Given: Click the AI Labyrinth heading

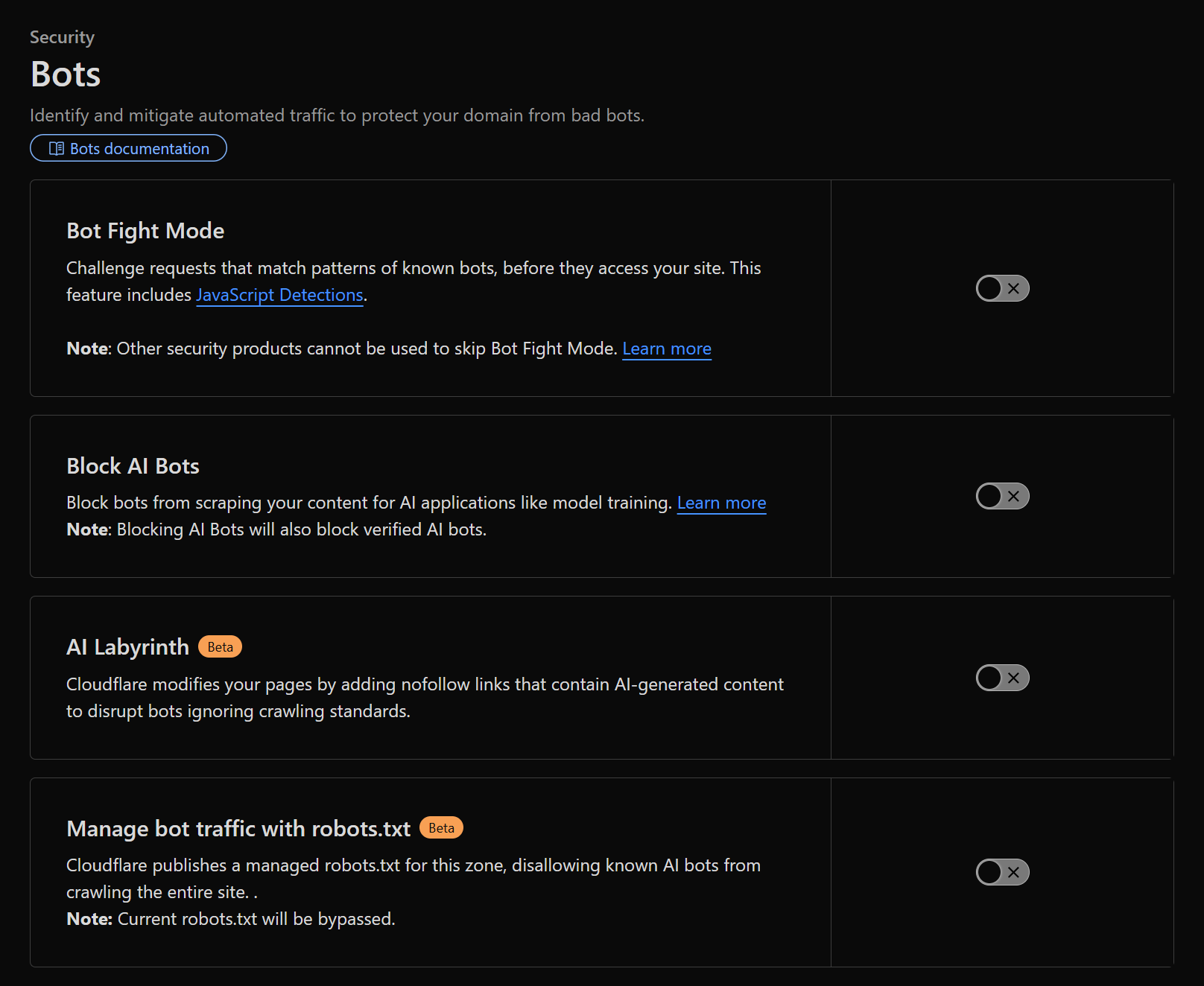Looking at the screenshot, I should click(x=127, y=647).
